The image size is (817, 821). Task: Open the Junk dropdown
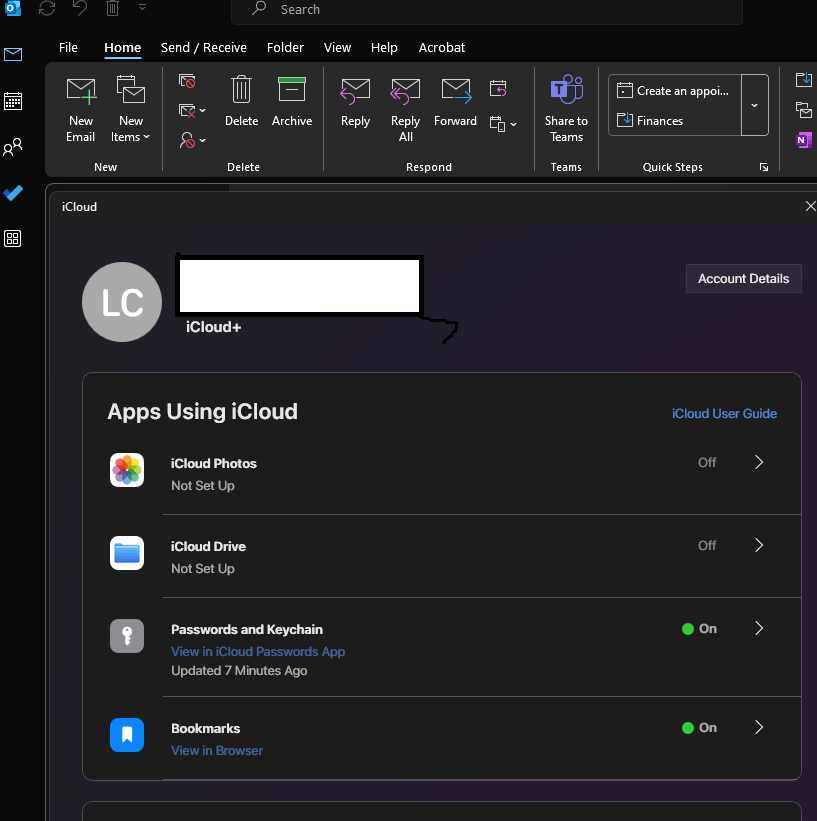pyautogui.click(x=192, y=140)
